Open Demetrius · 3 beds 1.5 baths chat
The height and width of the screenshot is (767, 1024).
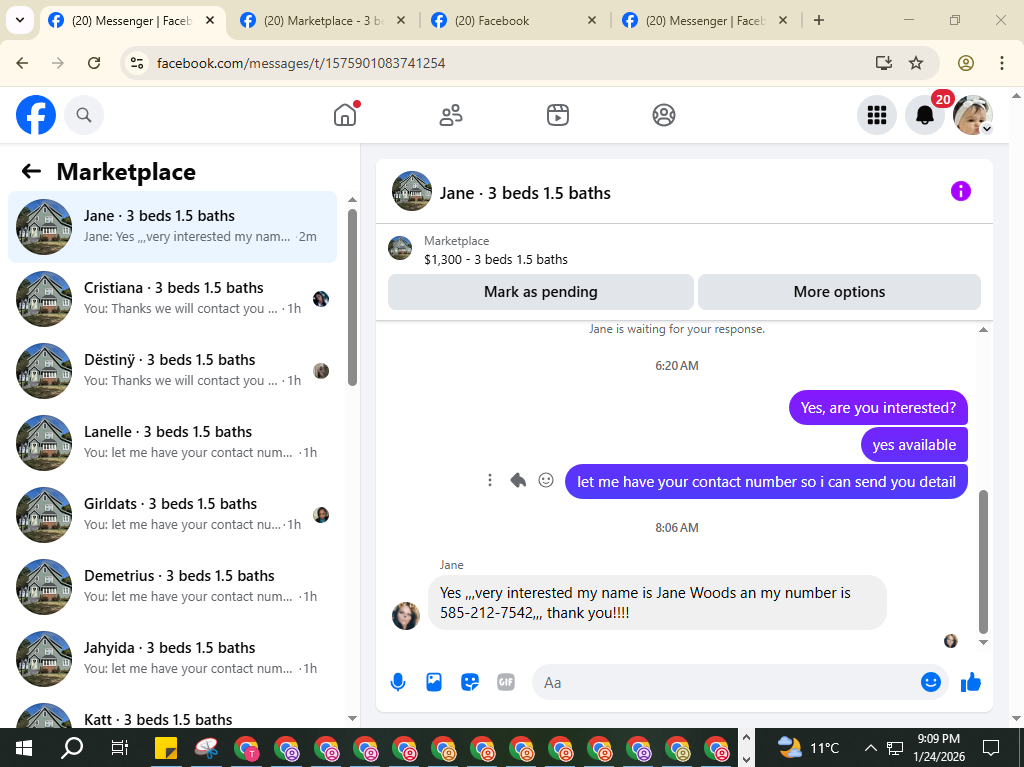pos(172,586)
